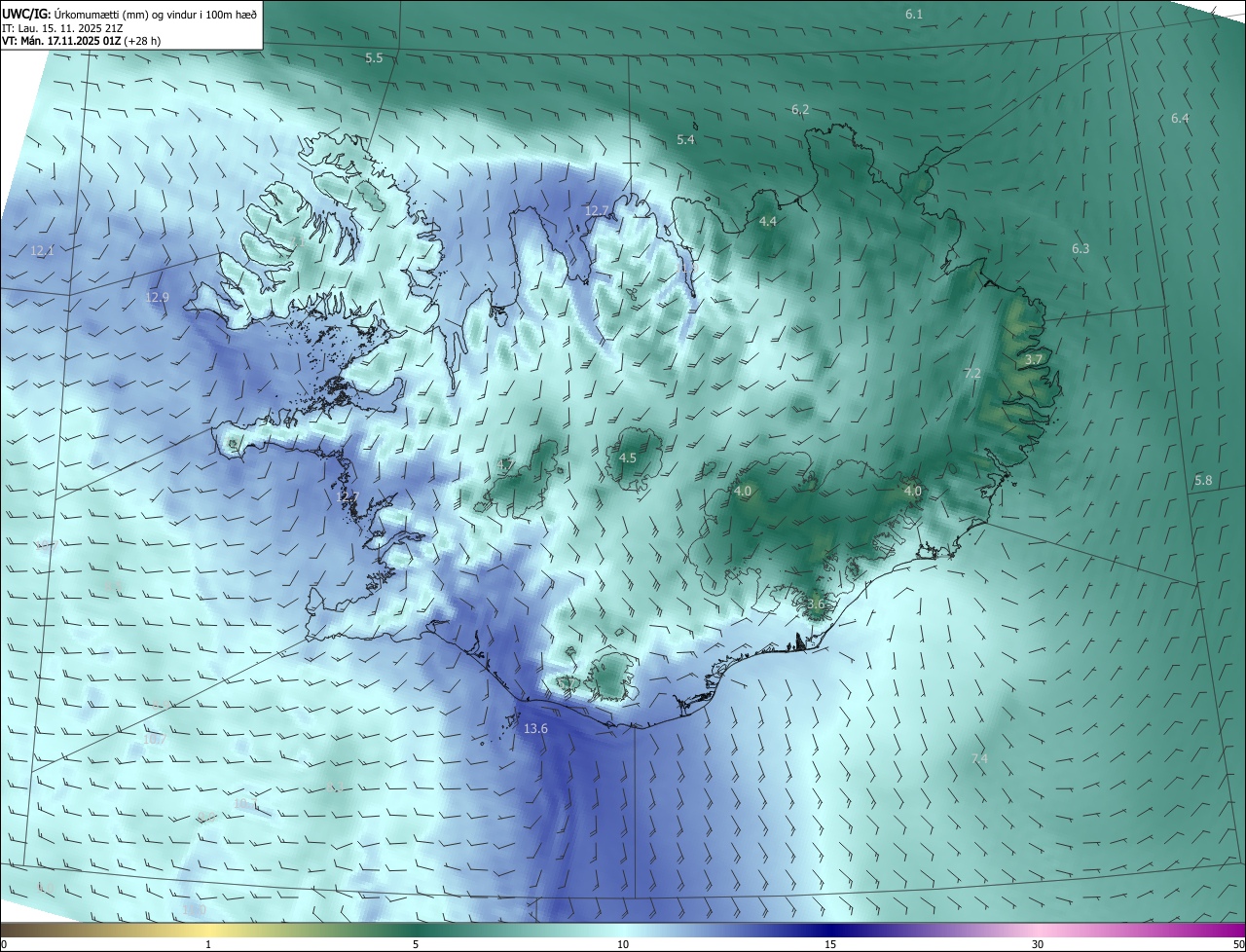Click the 3.7 value on the map
Screen dimensions: 1246x952
pyautogui.click(x=1034, y=360)
